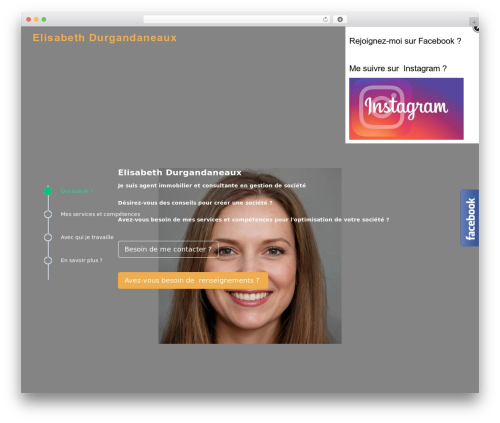The image size is (500, 423).
Task: Go to 'Qui suis-je ?' section
Action: point(77,191)
